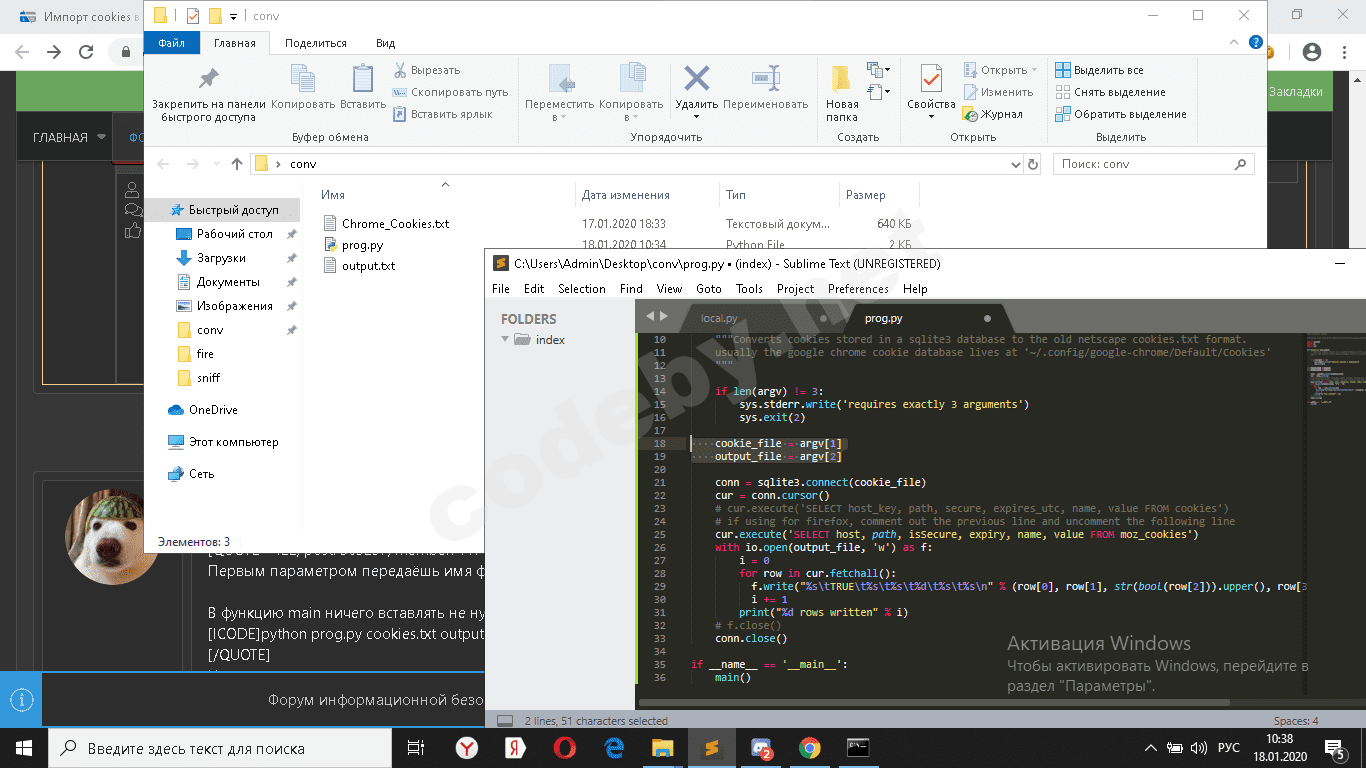Select the Chrome_Cookies.txt file
The width and height of the screenshot is (1366, 768).
[395, 224]
